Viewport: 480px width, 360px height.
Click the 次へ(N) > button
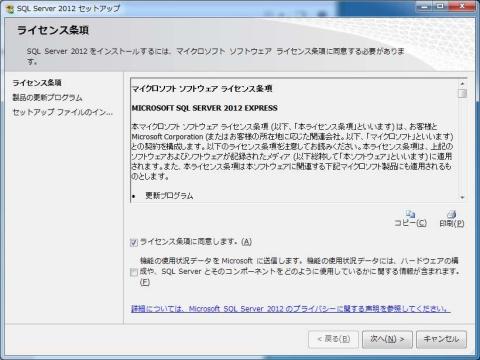(387, 339)
